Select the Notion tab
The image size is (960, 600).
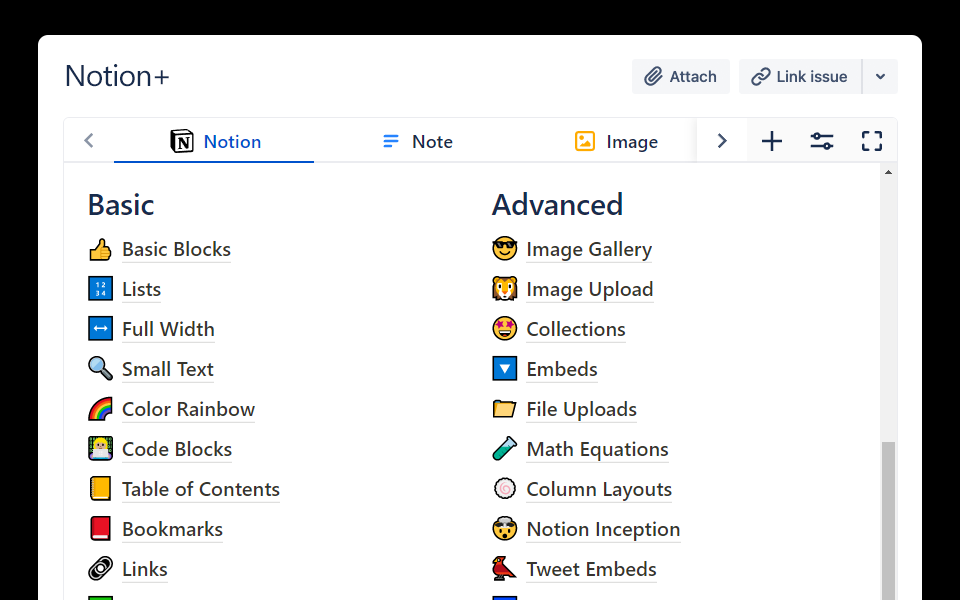click(x=215, y=142)
